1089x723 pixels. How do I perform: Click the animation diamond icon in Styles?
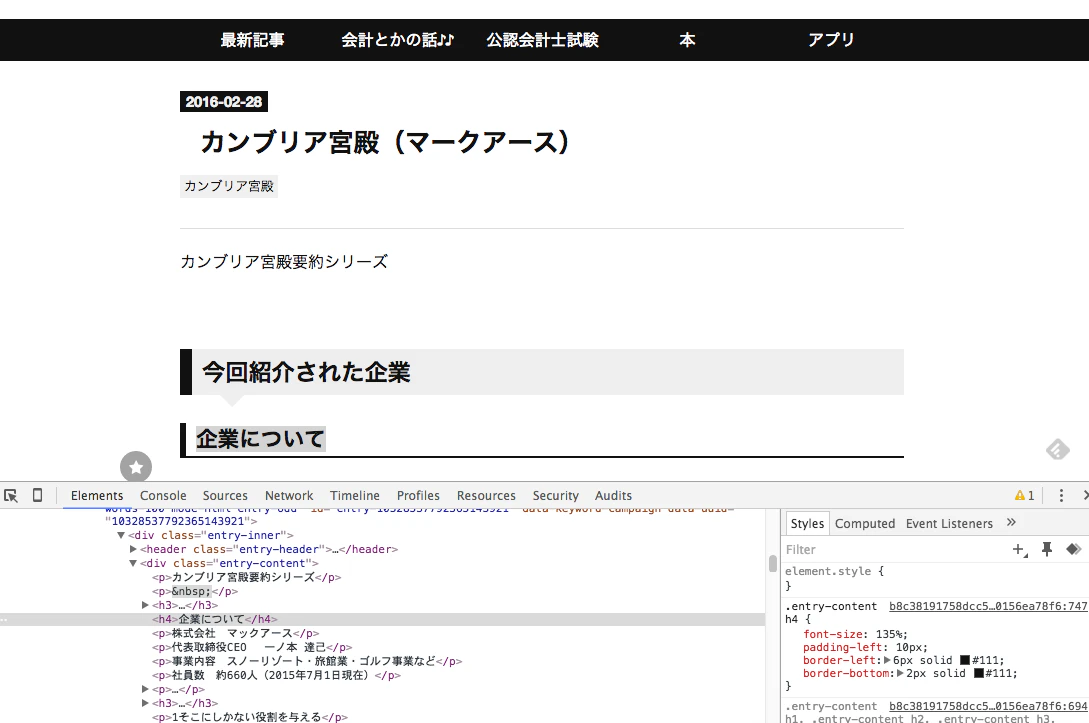pyautogui.click(x=1073, y=549)
